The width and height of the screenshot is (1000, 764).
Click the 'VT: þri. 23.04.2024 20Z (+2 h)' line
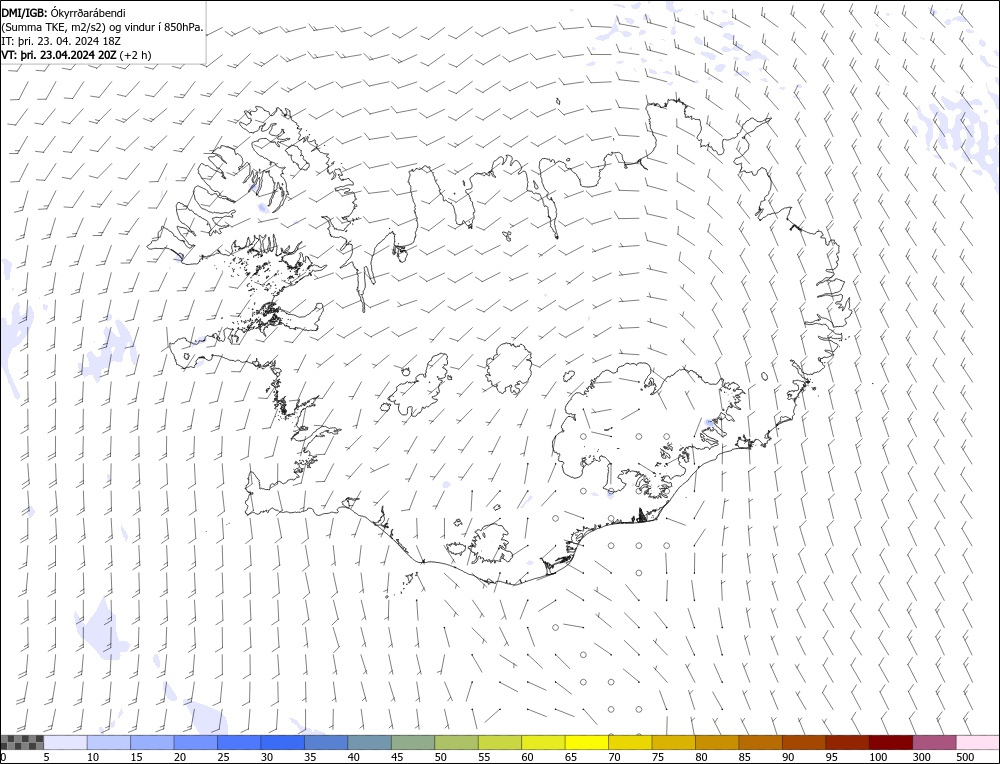(x=77, y=55)
